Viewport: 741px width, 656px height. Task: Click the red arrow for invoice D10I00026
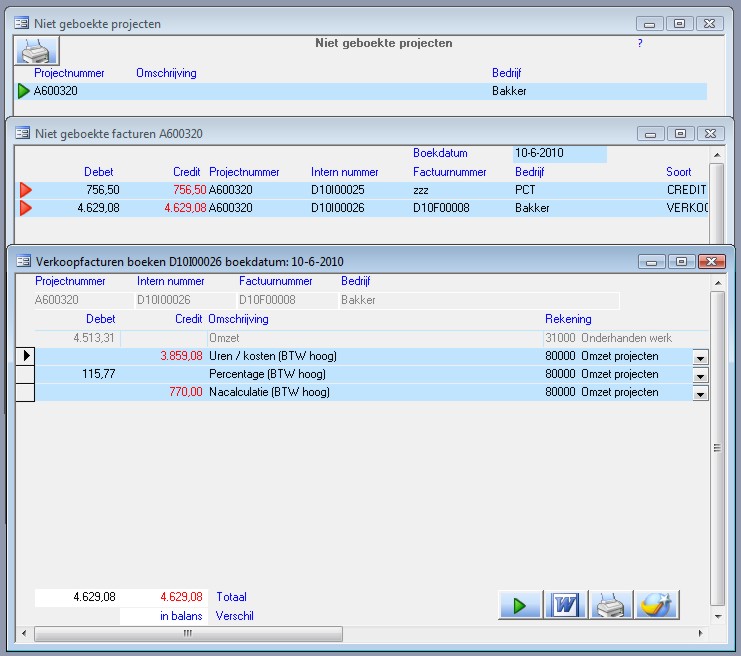[25, 208]
